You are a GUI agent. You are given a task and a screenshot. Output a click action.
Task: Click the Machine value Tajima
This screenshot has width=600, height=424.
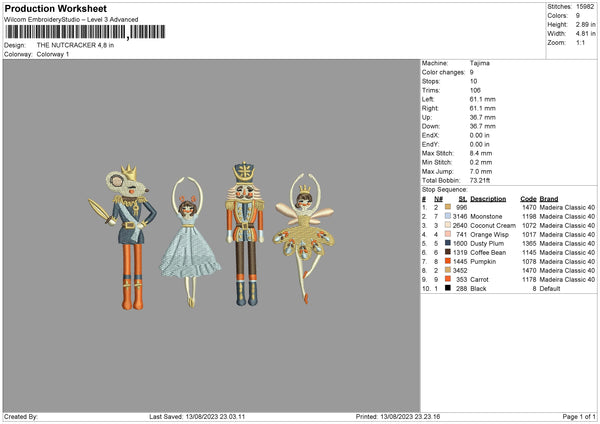(x=479, y=63)
